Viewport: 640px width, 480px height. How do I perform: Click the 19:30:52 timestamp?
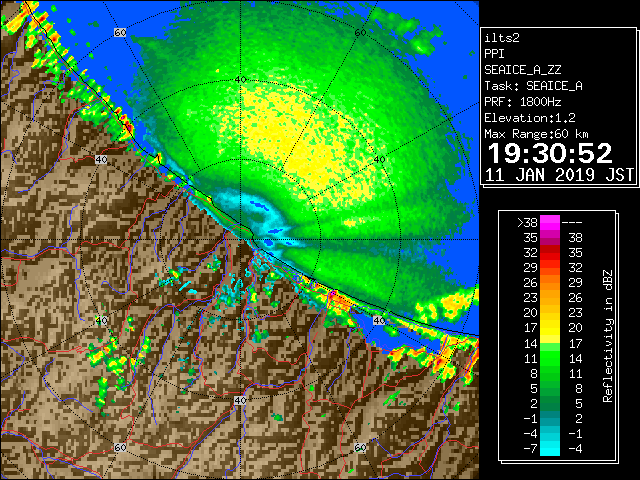pyautogui.click(x=550, y=153)
